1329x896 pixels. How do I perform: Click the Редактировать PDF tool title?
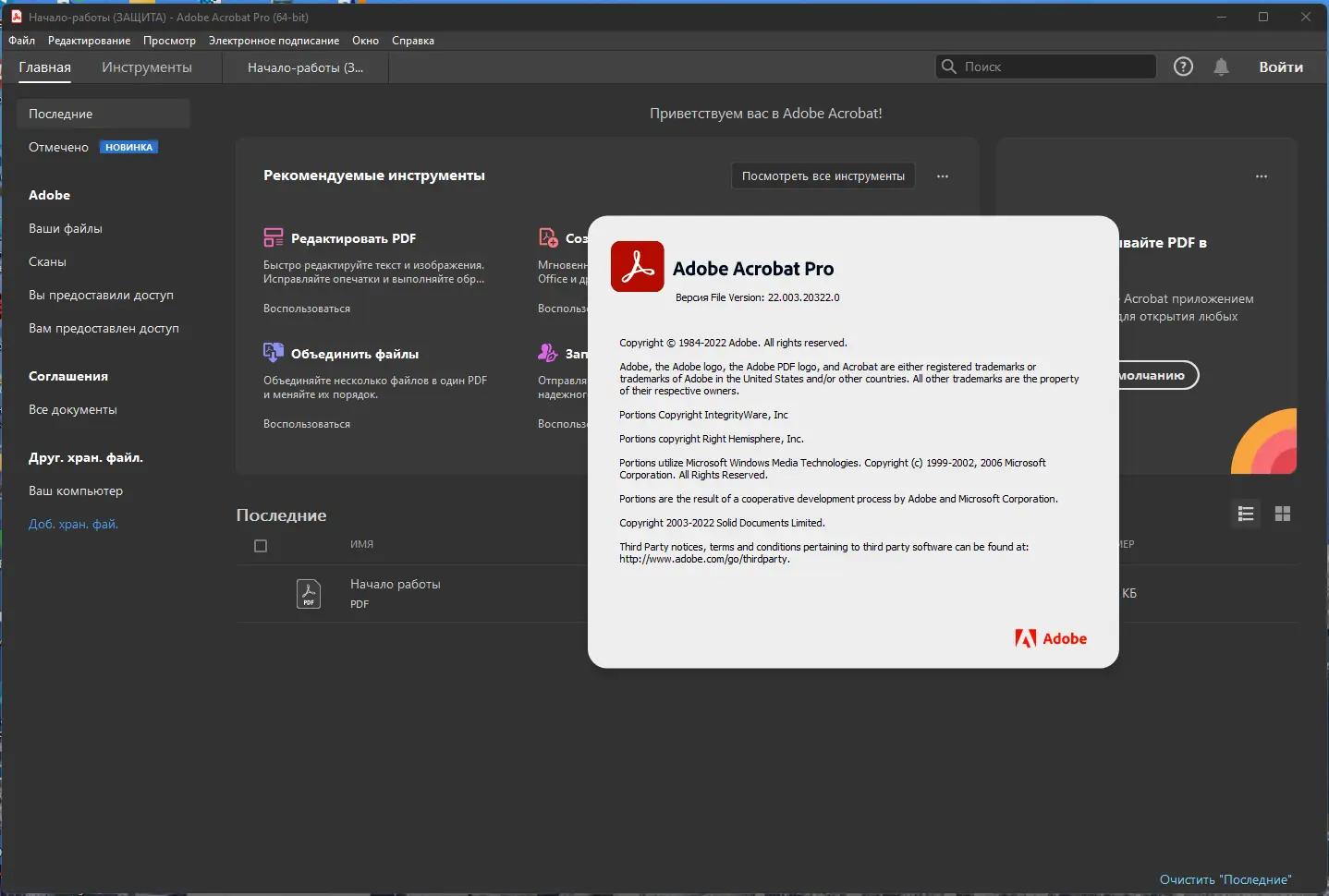[354, 238]
